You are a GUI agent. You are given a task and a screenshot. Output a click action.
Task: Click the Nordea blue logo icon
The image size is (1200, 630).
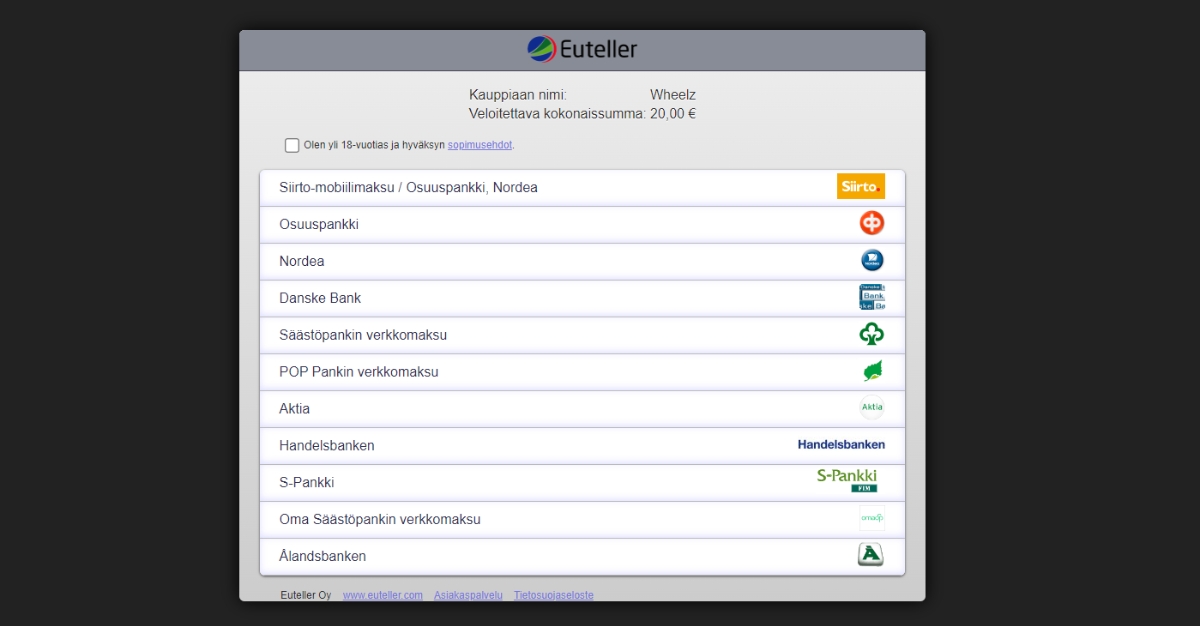(x=872, y=261)
